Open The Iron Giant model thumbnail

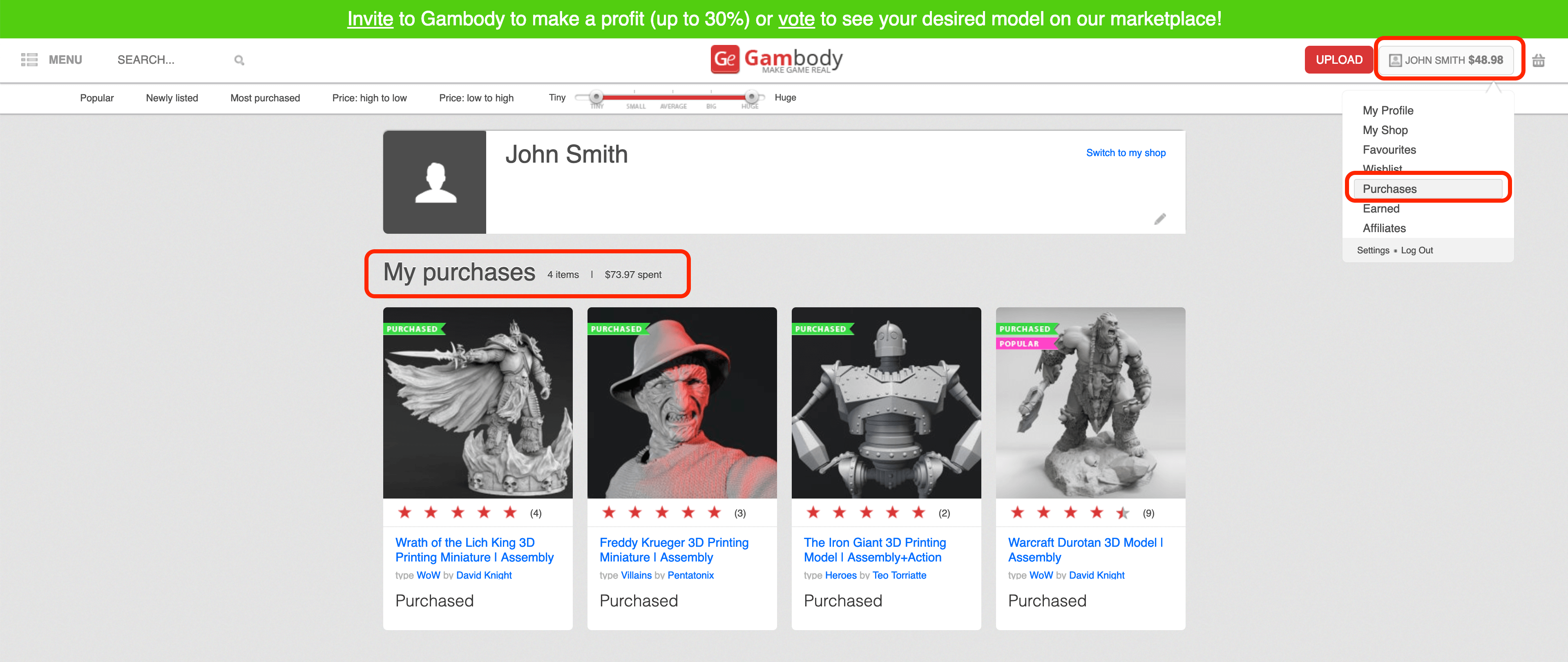pos(886,403)
